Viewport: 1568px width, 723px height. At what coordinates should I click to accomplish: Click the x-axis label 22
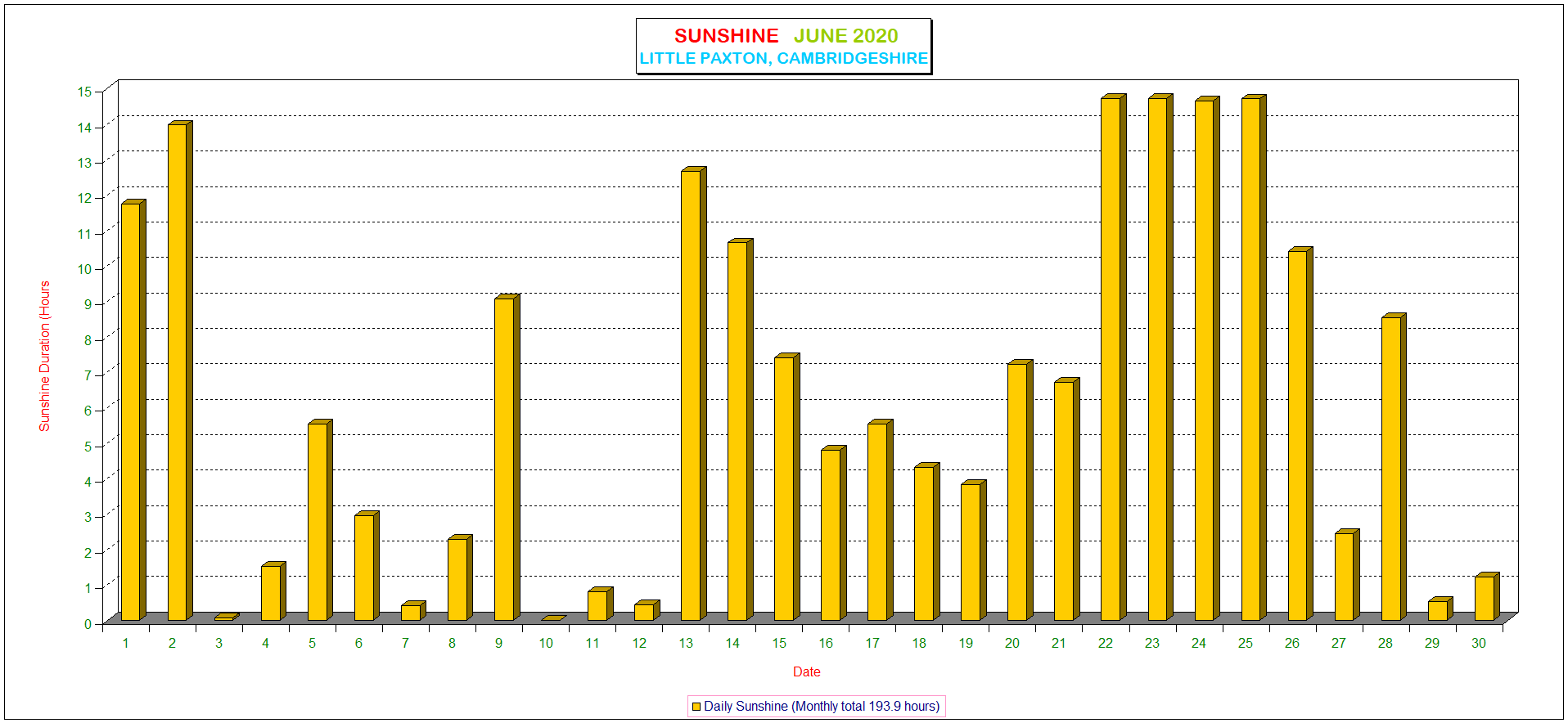(x=1106, y=644)
